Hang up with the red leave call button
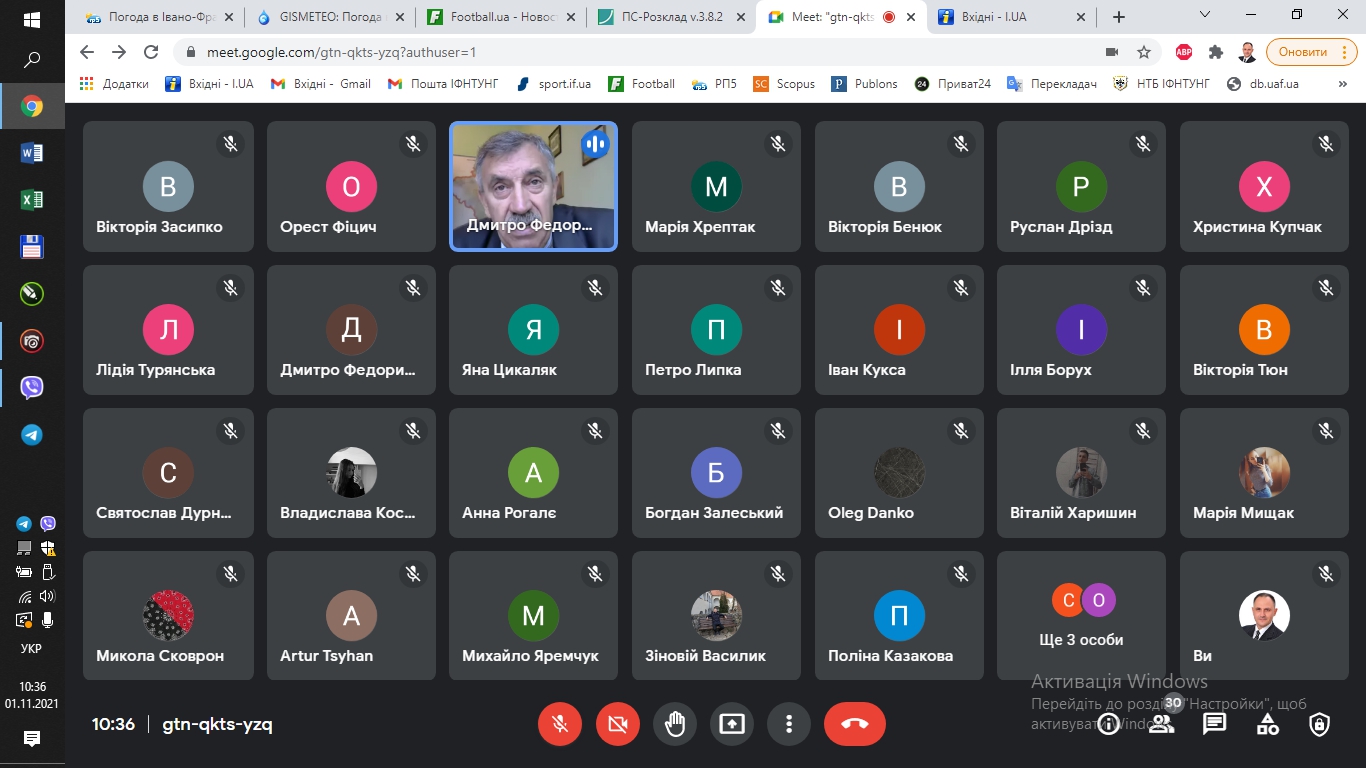 tap(854, 724)
